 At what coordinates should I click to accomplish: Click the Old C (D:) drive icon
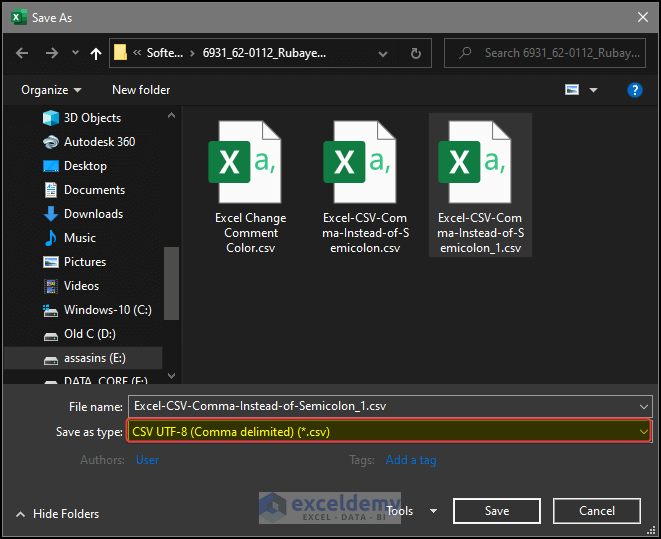tap(51, 336)
